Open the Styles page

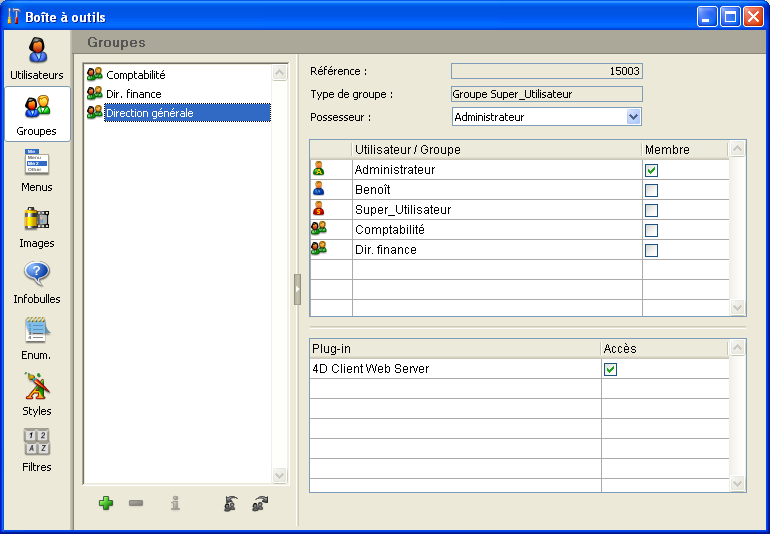[x=37, y=394]
